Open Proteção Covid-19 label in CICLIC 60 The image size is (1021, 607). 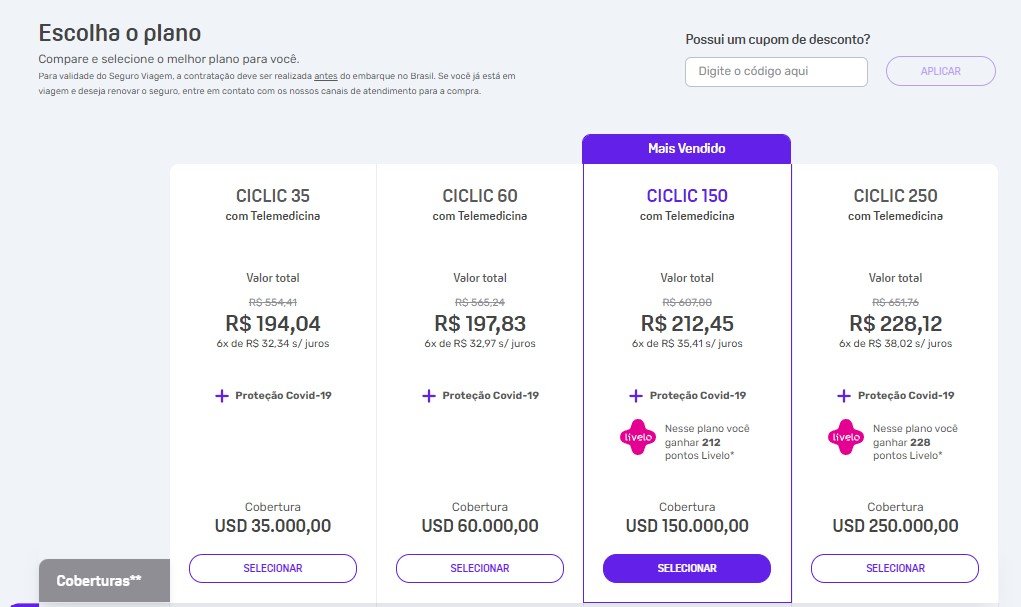point(490,395)
